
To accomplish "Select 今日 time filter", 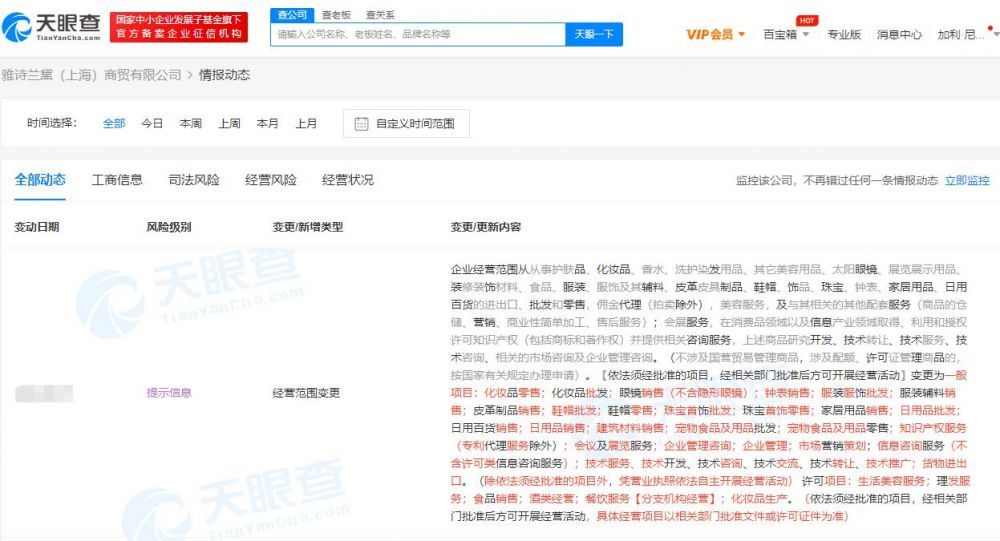I will [152, 124].
